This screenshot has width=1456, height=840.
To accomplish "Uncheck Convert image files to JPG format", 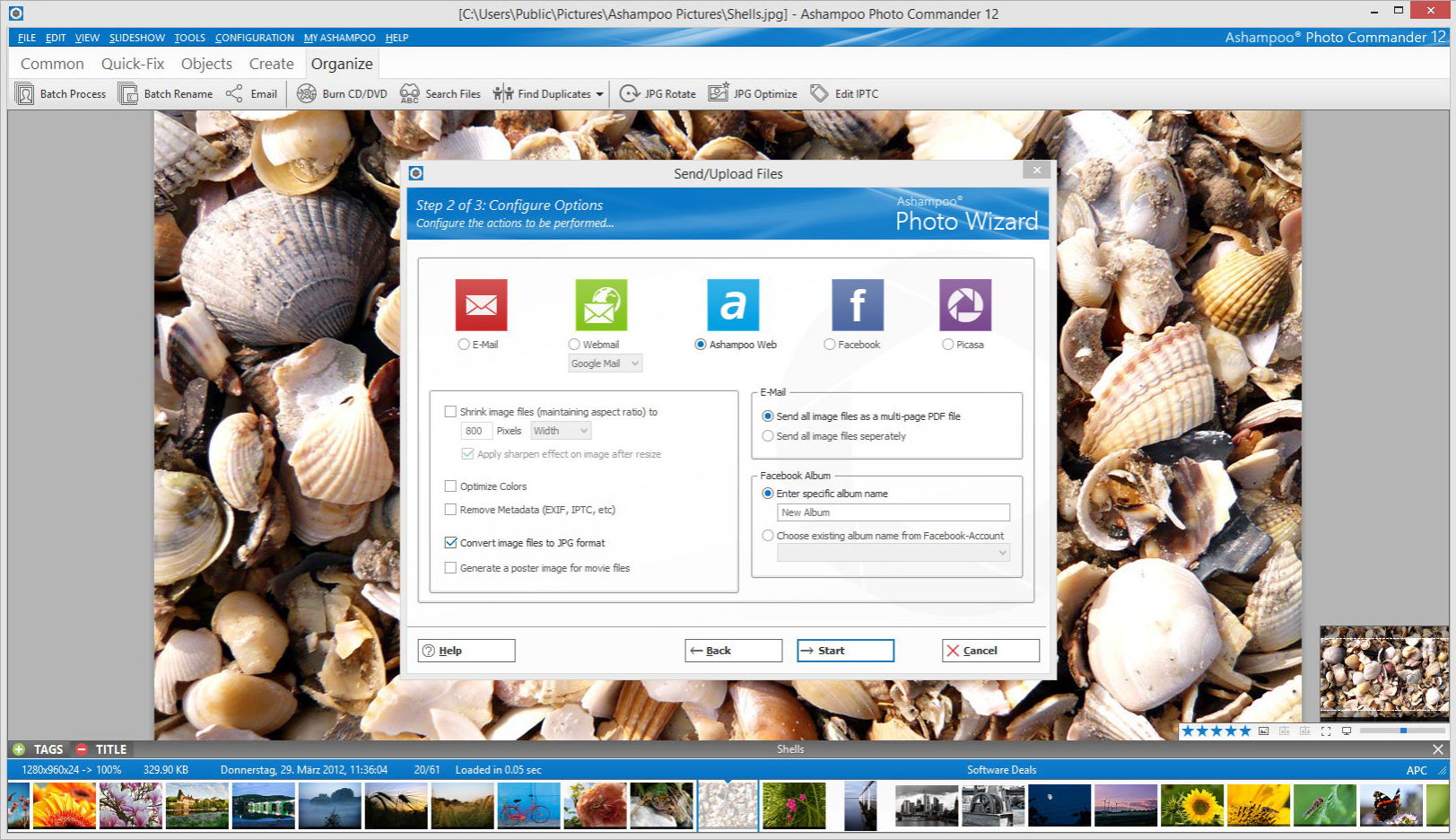I will click(450, 543).
